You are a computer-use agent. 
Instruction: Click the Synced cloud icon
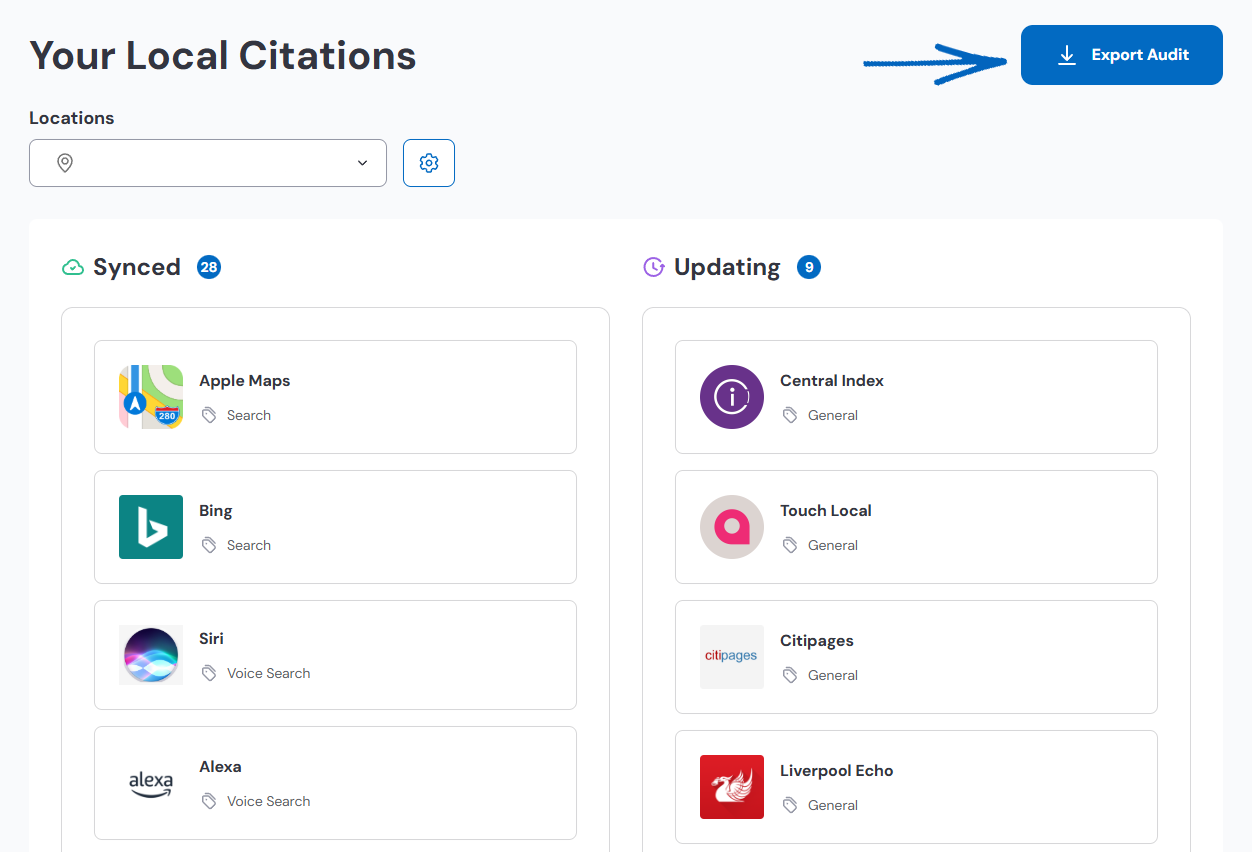[x=72, y=267]
